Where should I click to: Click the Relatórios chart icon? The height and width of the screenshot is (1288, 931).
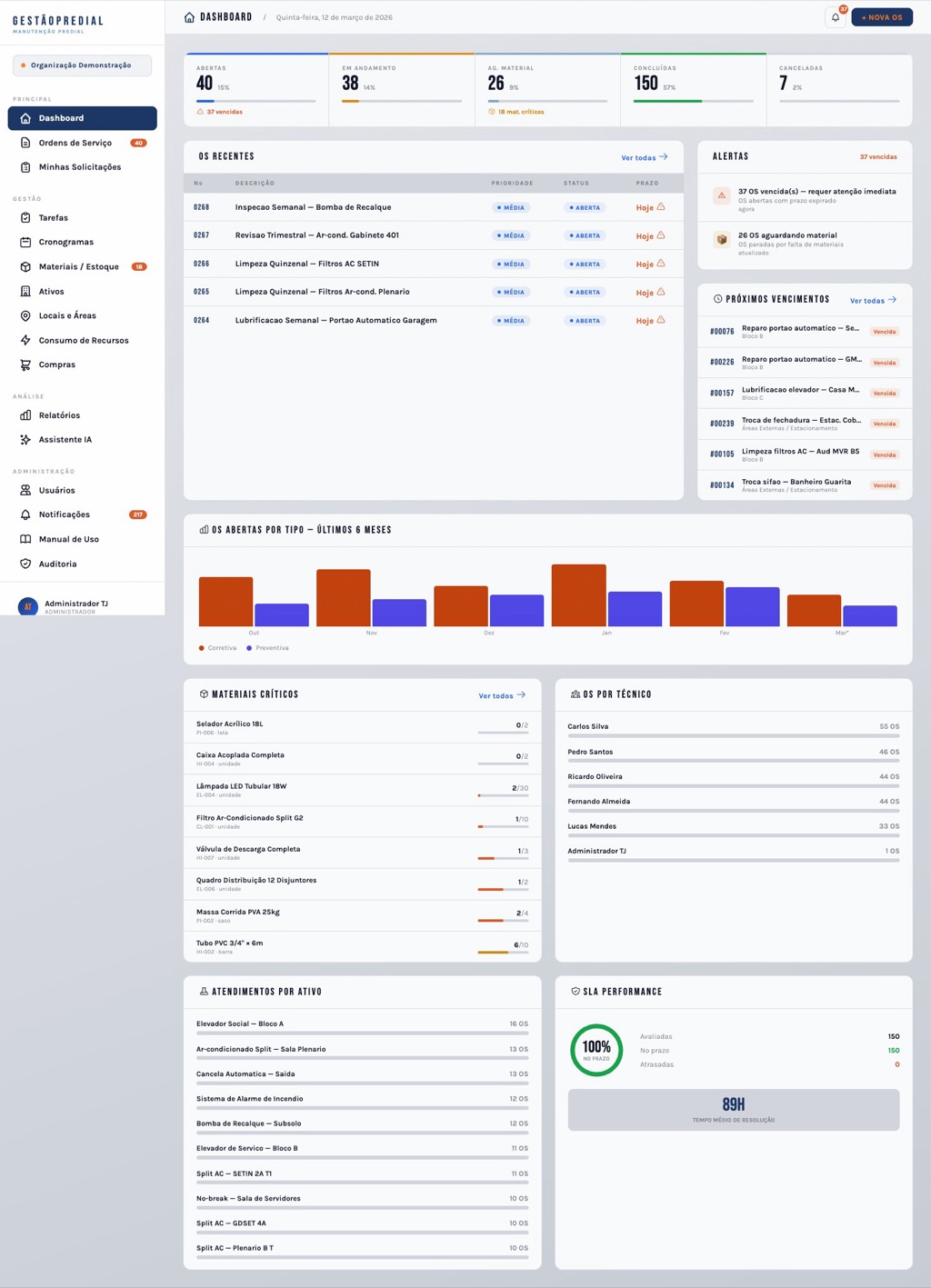pos(24,414)
